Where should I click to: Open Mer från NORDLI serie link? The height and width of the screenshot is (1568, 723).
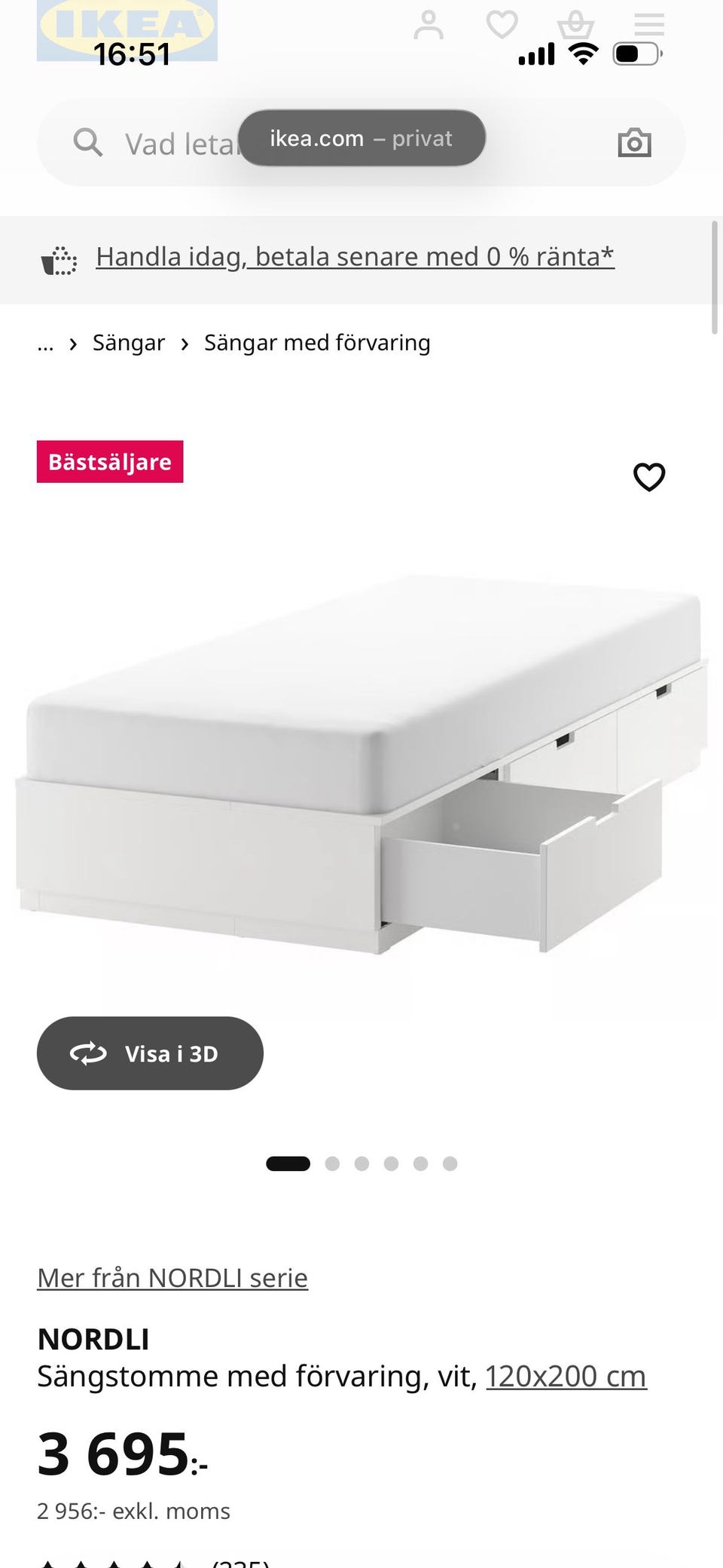tap(172, 1278)
